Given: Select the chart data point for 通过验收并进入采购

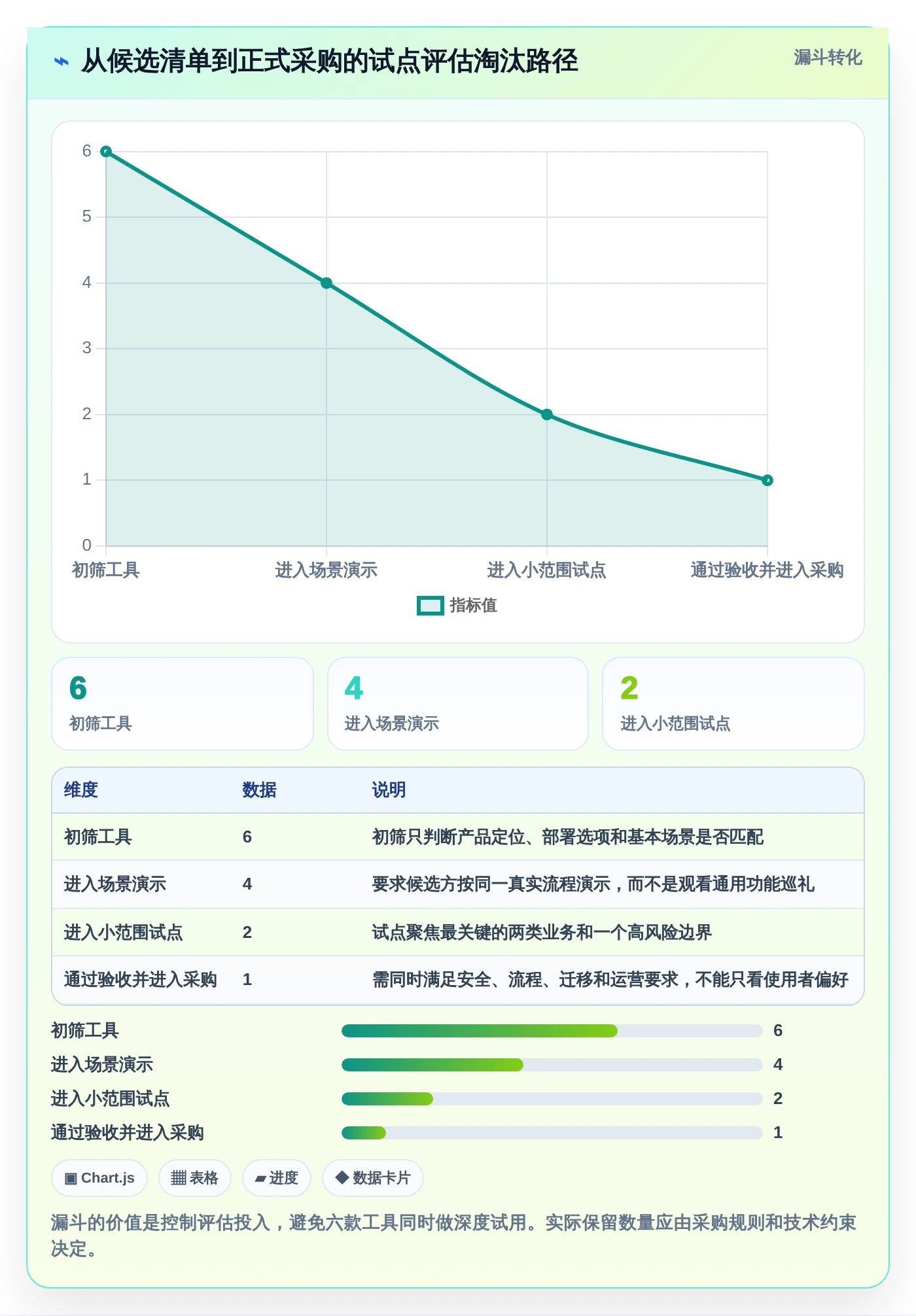Looking at the screenshot, I should [767, 480].
